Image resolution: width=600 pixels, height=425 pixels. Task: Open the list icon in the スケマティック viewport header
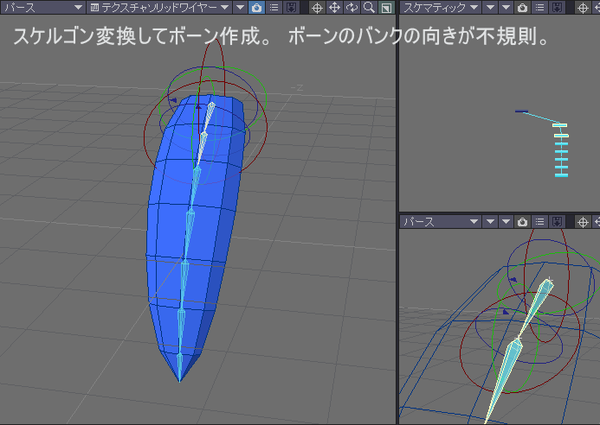tap(540, 7)
